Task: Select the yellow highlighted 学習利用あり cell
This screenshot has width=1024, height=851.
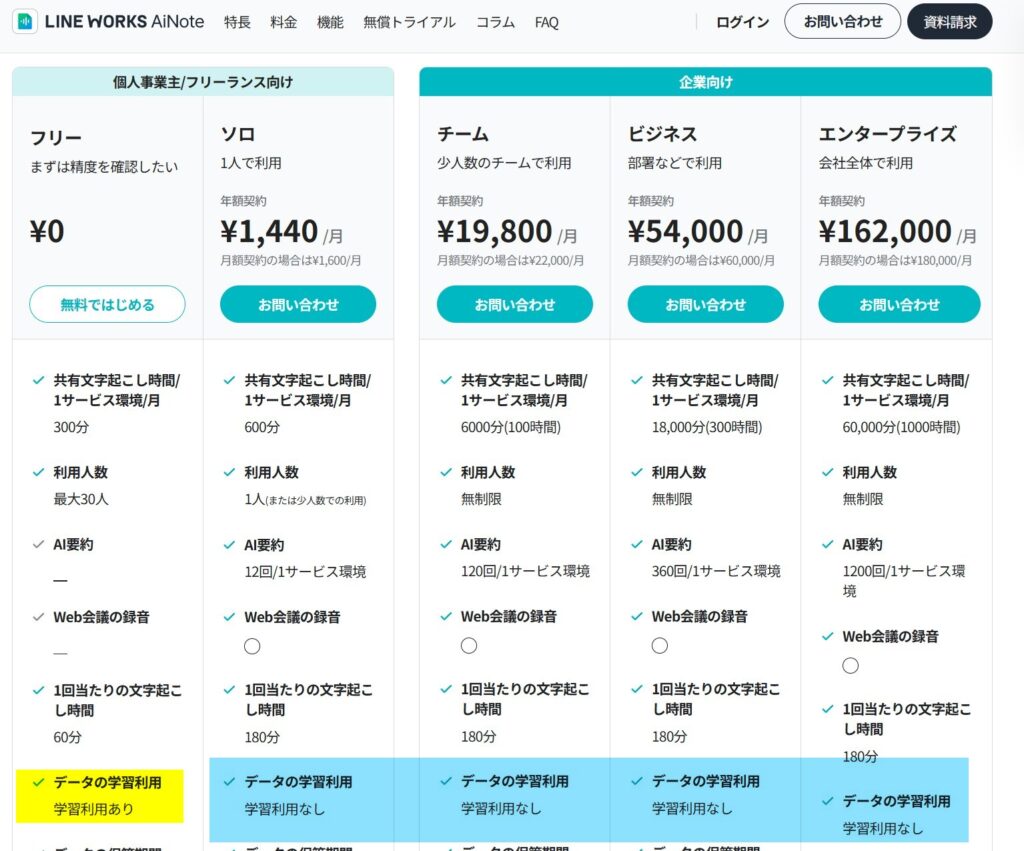Action: [100, 796]
